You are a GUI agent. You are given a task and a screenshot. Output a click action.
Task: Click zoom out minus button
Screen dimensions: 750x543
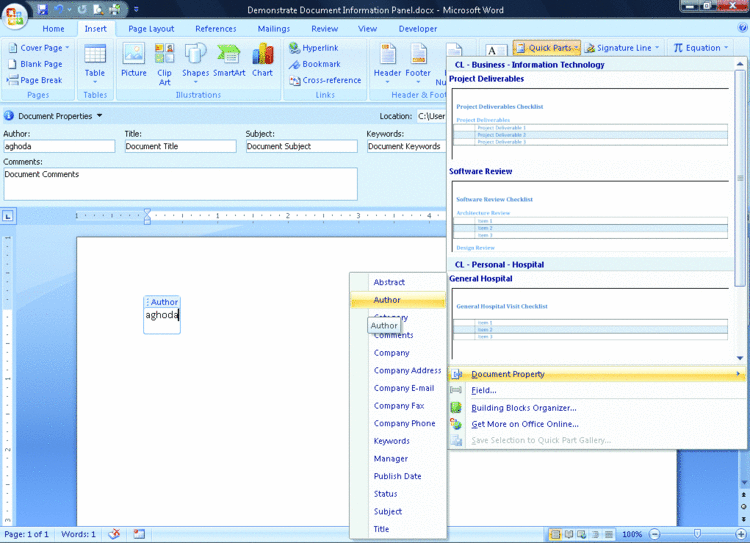pyautogui.click(x=655, y=534)
